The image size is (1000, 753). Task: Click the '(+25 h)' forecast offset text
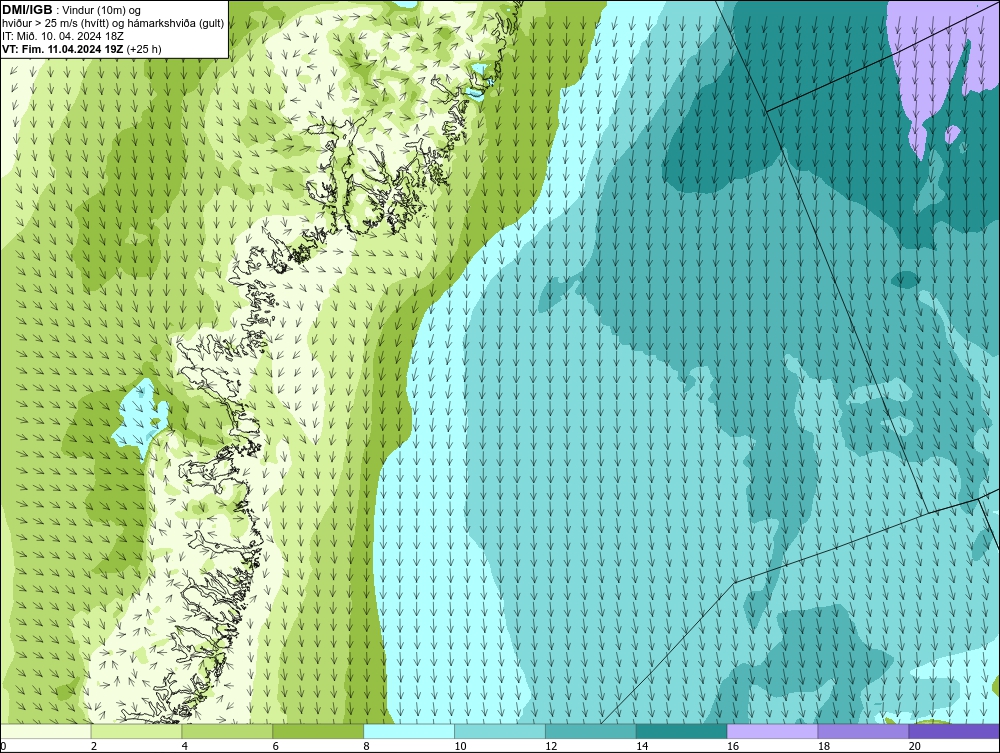(144, 49)
